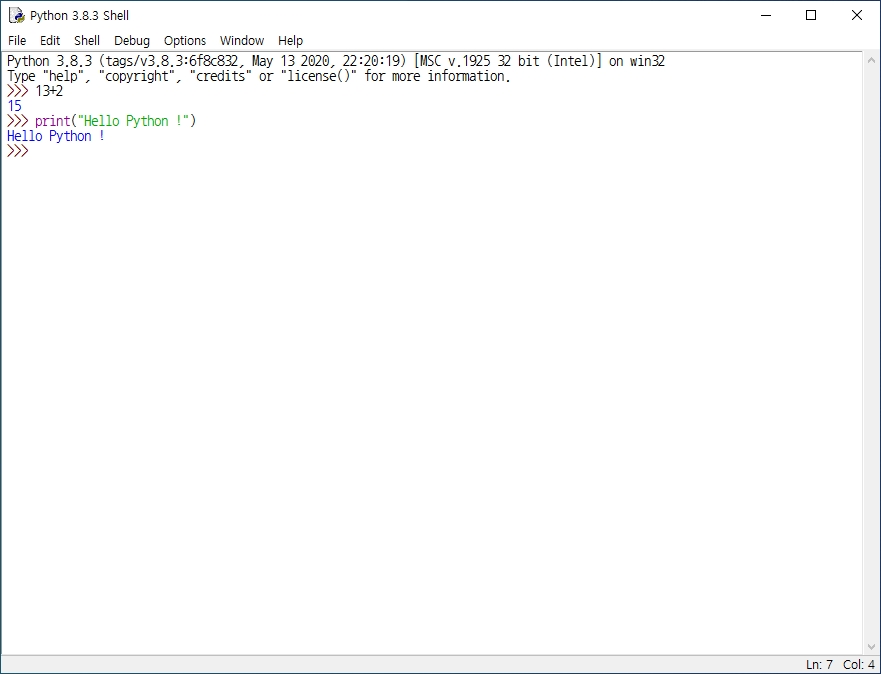Click the 'Col: 4' status bar entry
The image size is (881, 674).
coord(859,665)
